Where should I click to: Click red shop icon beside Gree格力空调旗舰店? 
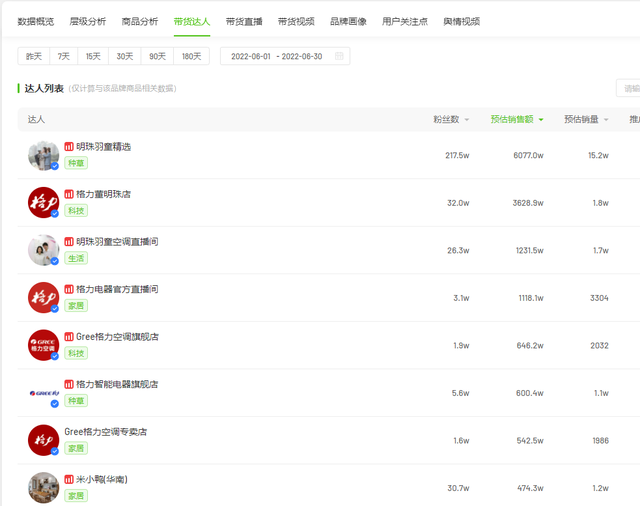click(69, 337)
